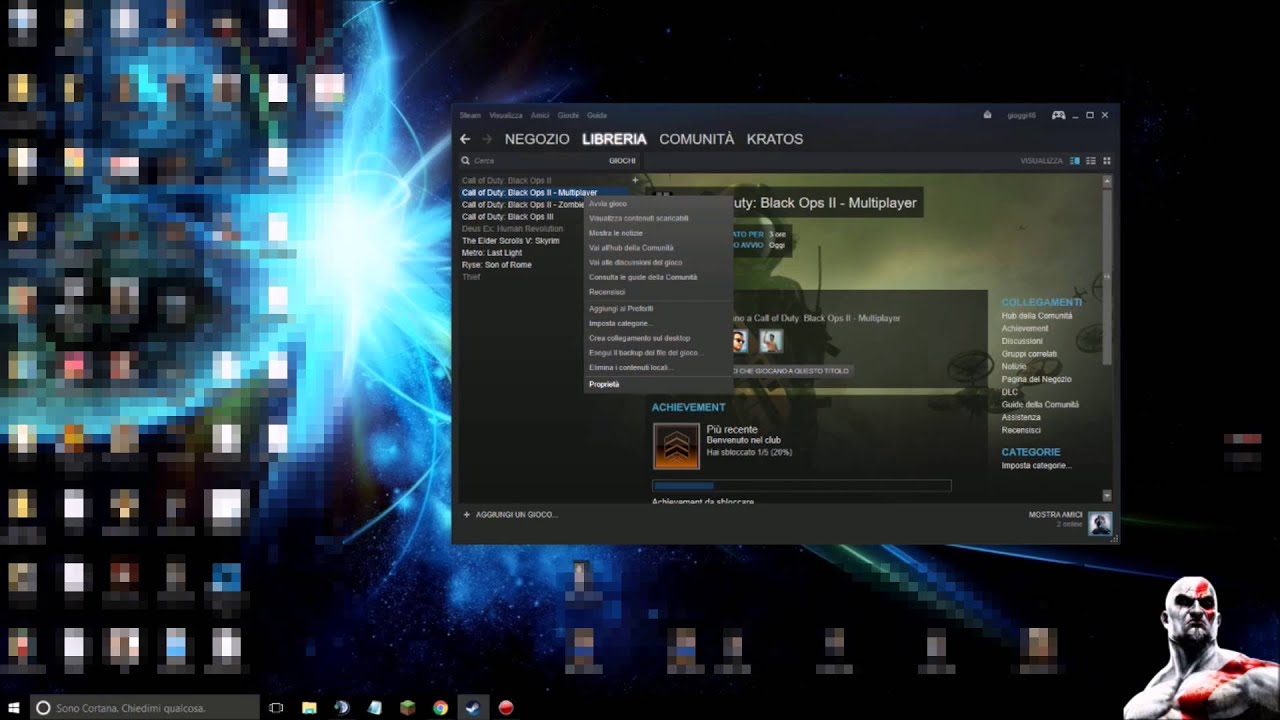
Task: Switch to NEGOZIO tab
Action: pyautogui.click(x=537, y=139)
